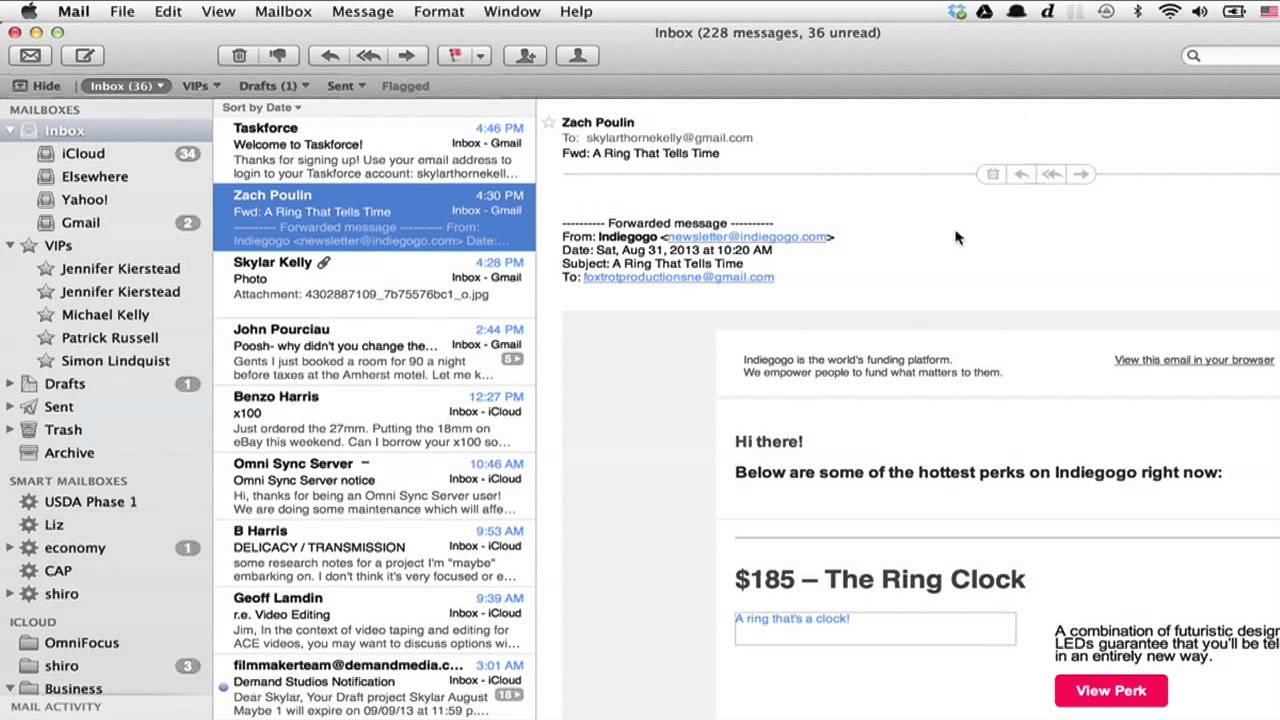
Task: Click View this email in your browser
Action: click(1194, 360)
